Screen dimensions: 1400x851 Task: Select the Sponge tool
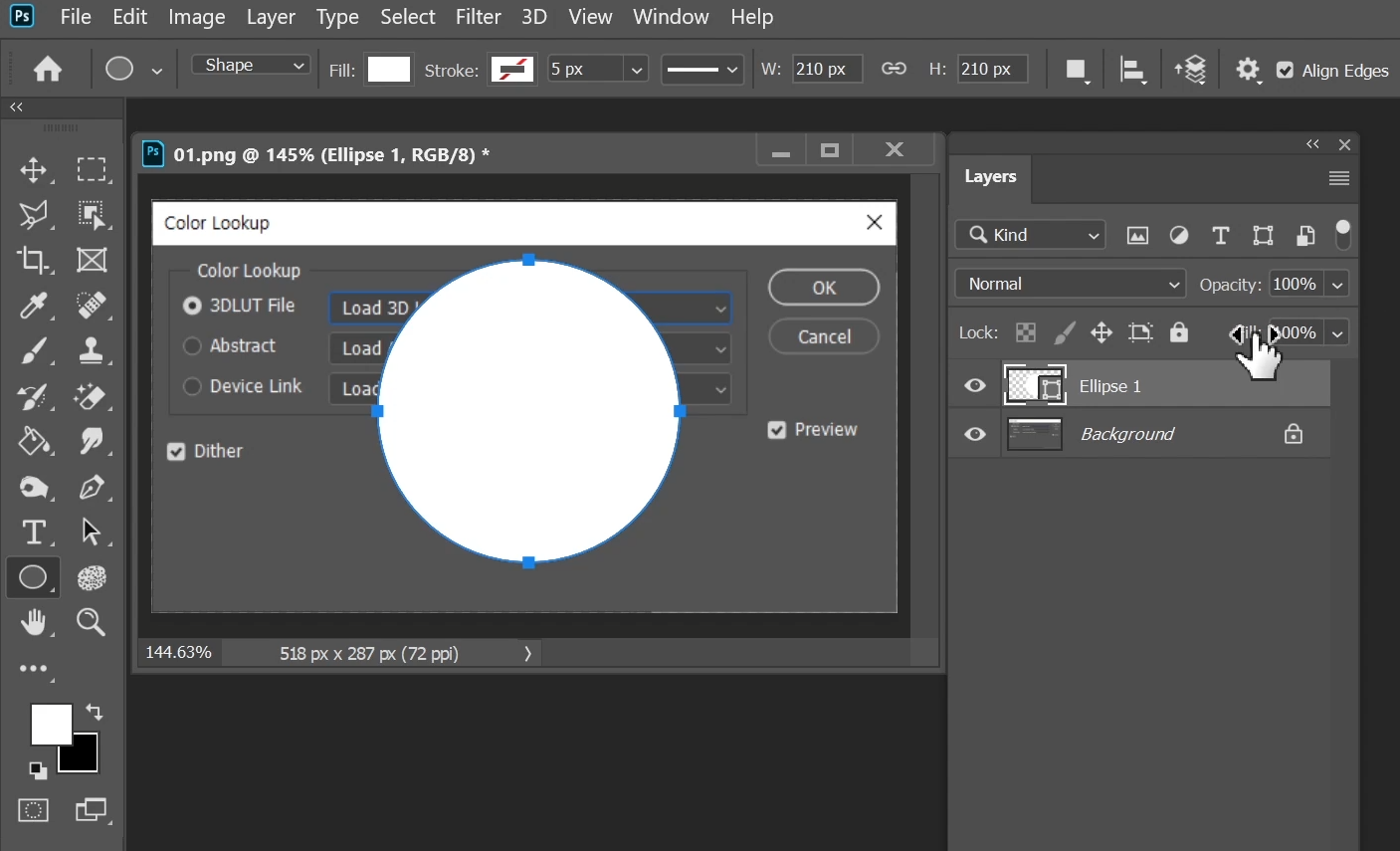coord(33,487)
